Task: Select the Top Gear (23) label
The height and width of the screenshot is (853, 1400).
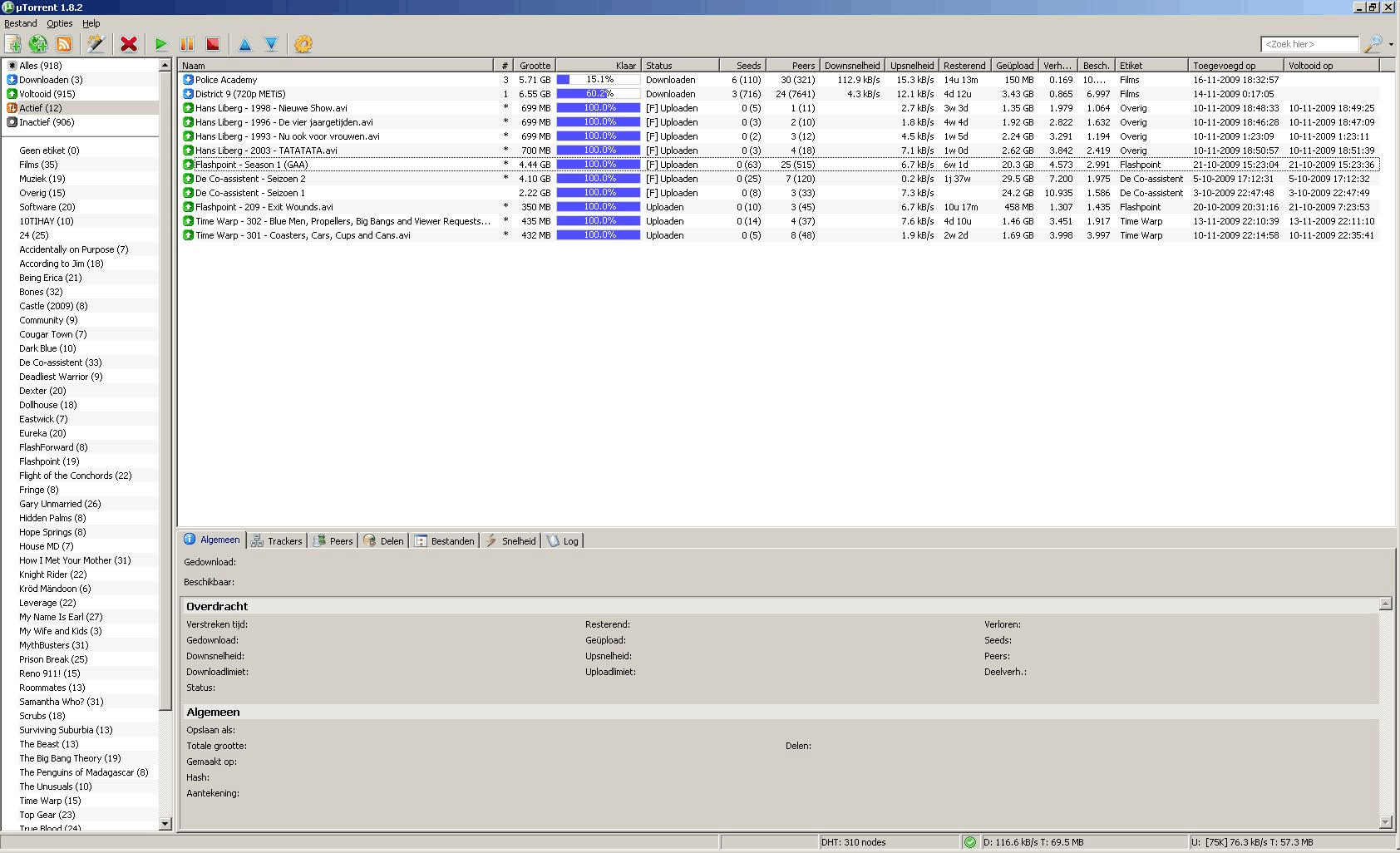Action: (x=47, y=815)
